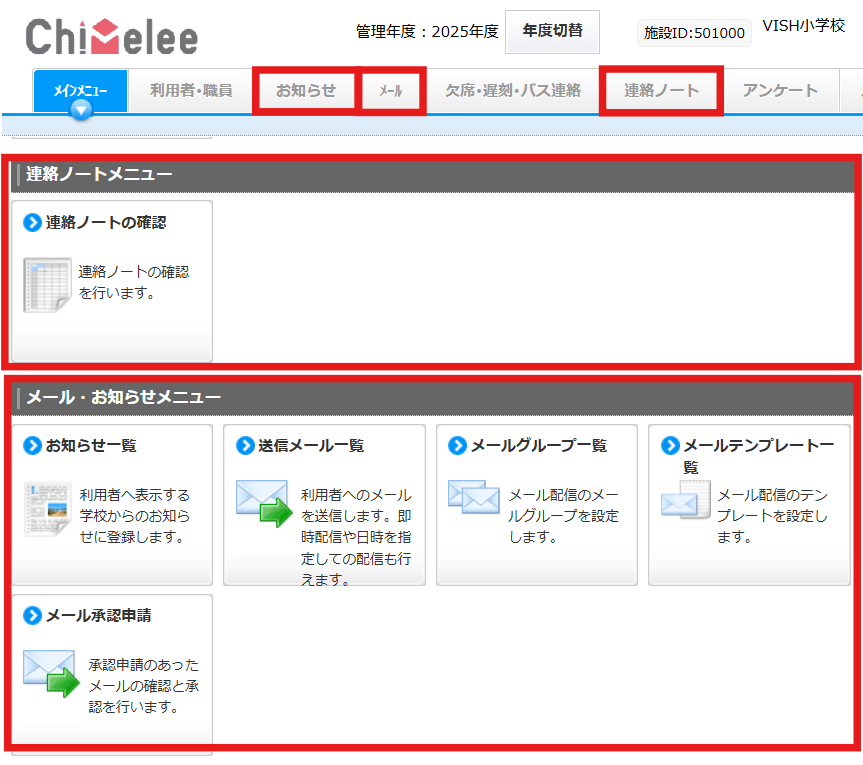Open the メインメニュー tab
863x765 pixels.
pyautogui.click(x=81, y=90)
